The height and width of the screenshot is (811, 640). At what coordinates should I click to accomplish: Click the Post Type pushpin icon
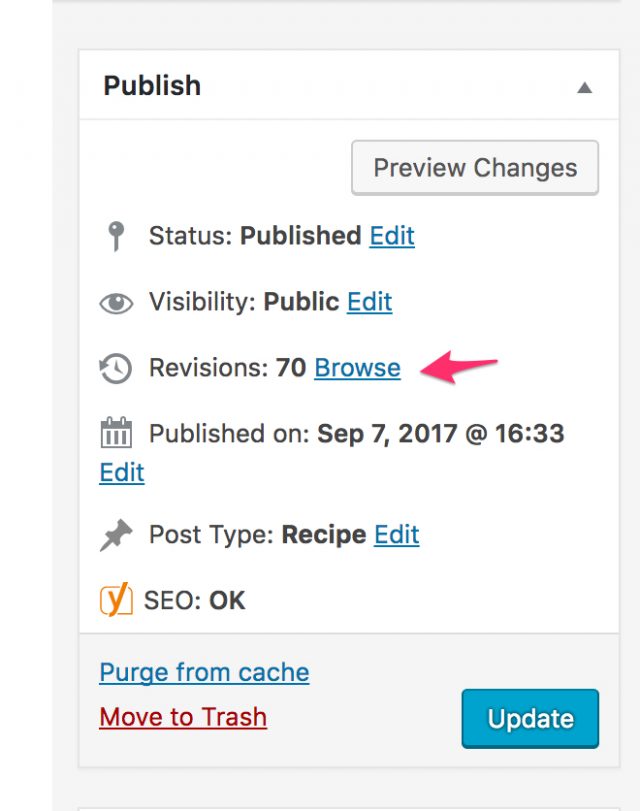(x=116, y=536)
